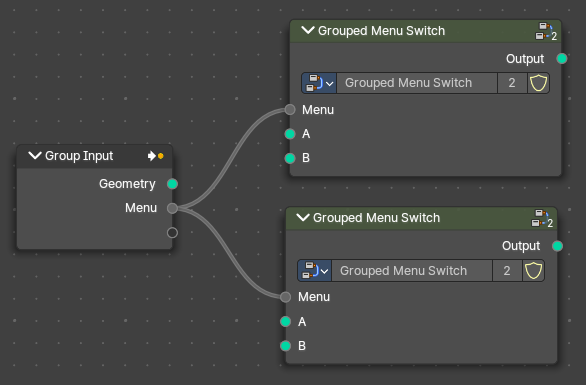Click node group icon in upper node header
Image resolution: width=586 pixels, height=385 pixels.
[546, 31]
